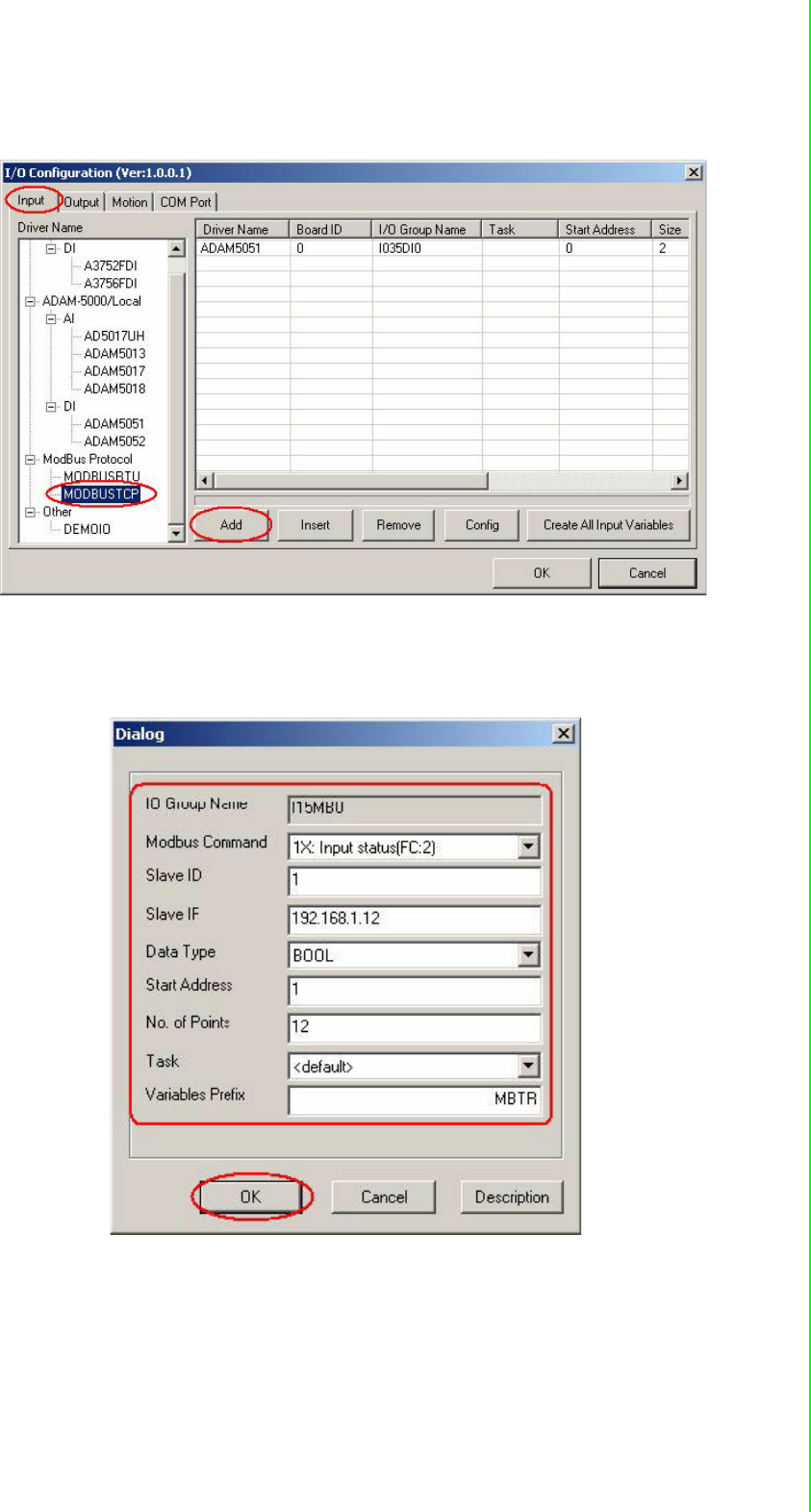Click the ADAM5051 cell in the table
This screenshot has width=811, height=1512.
(242, 248)
